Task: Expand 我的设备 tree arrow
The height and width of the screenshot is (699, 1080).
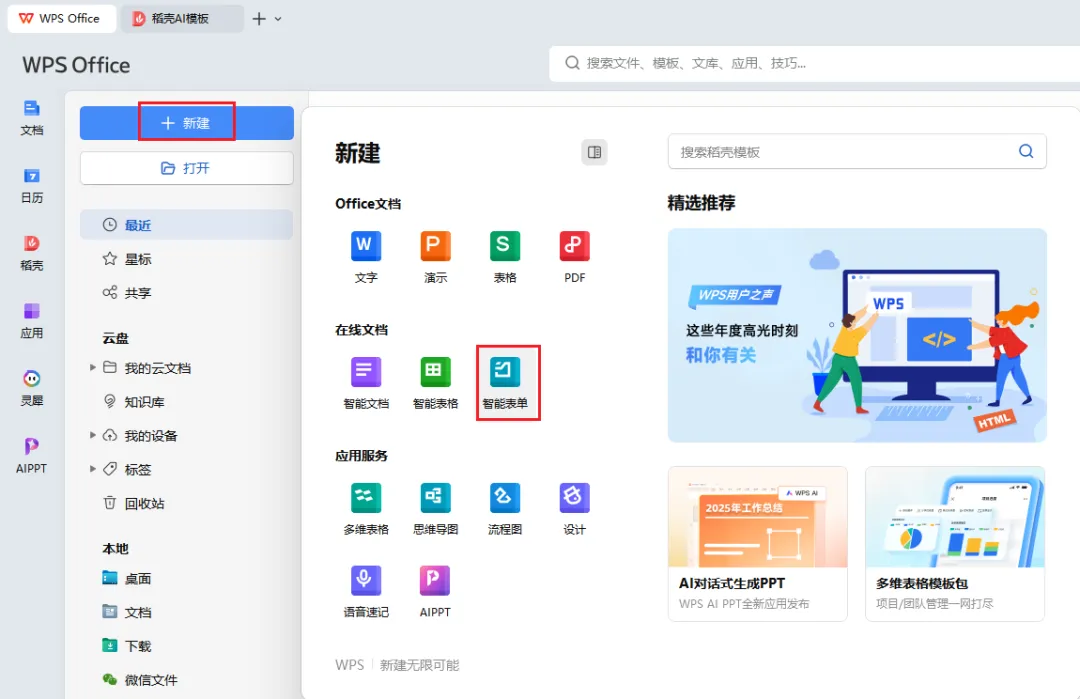Action: point(92,435)
